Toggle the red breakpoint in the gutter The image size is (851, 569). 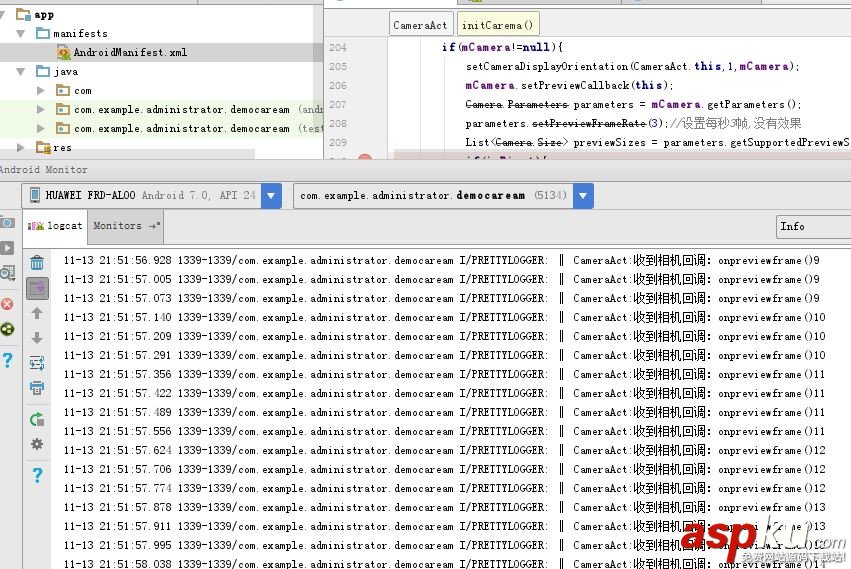[x=365, y=157]
